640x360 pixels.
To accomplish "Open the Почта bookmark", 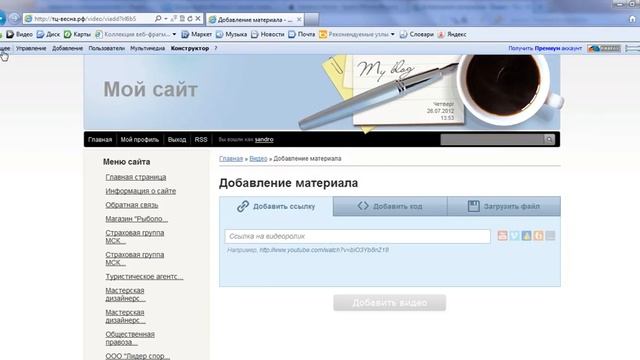I will point(302,34).
